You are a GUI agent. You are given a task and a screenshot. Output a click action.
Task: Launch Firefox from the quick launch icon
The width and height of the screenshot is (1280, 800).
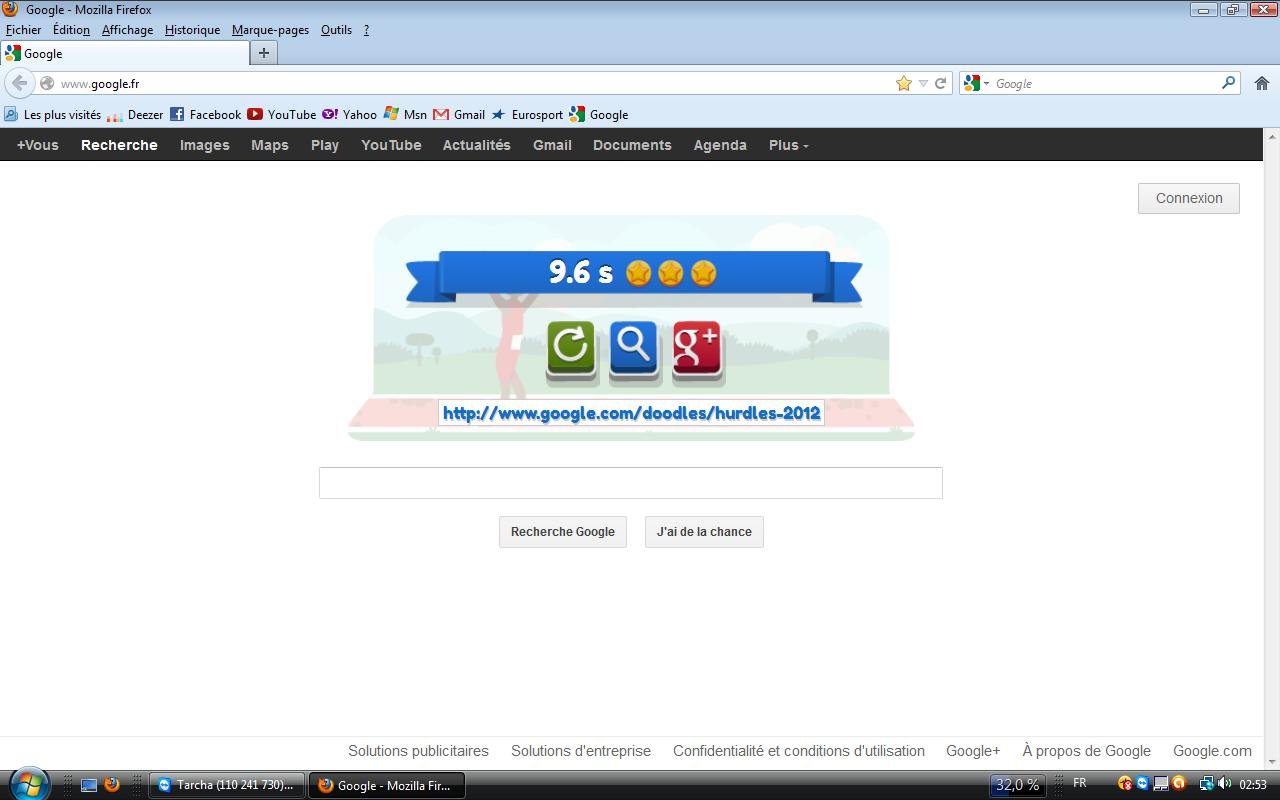112,785
